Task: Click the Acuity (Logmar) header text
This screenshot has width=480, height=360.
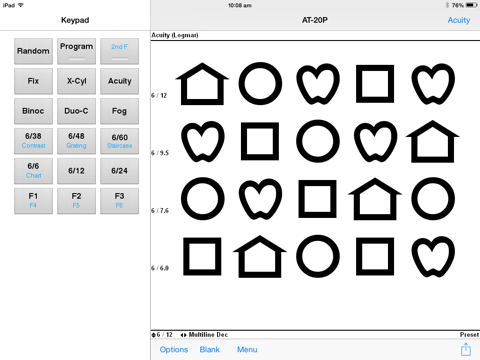Action: [x=175, y=35]
